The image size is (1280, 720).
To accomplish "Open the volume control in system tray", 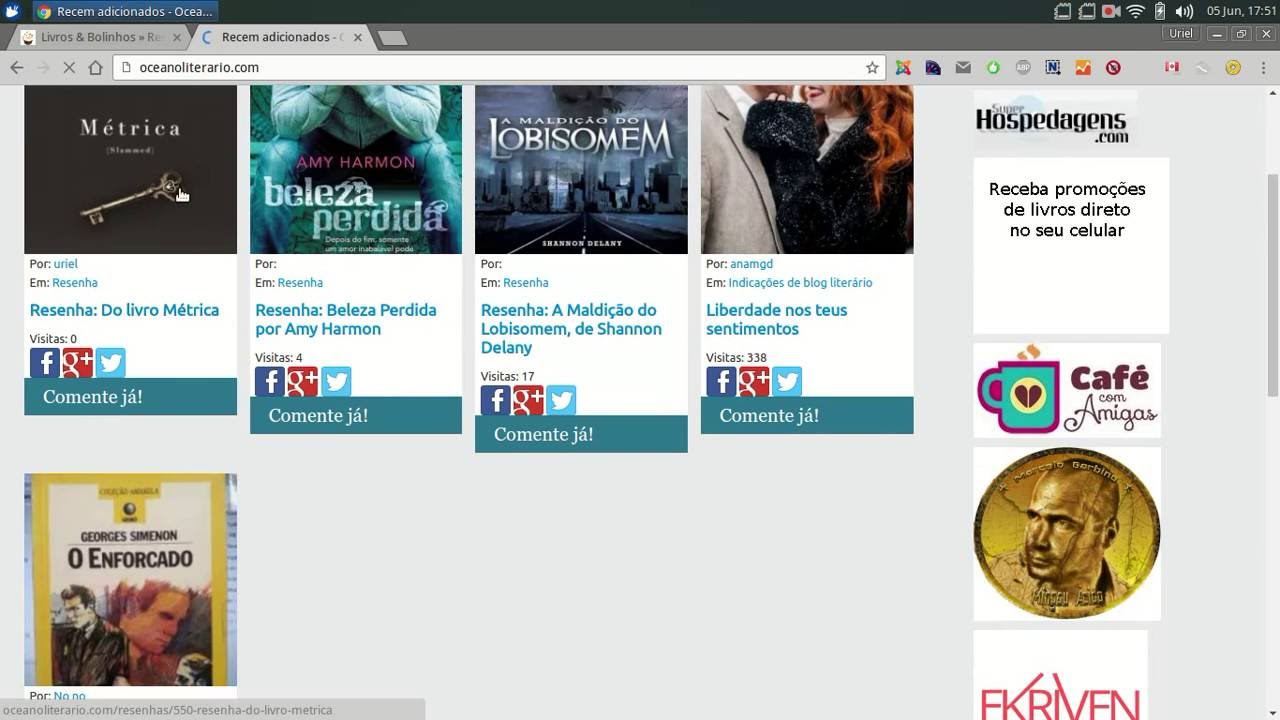I will 1184,11.
